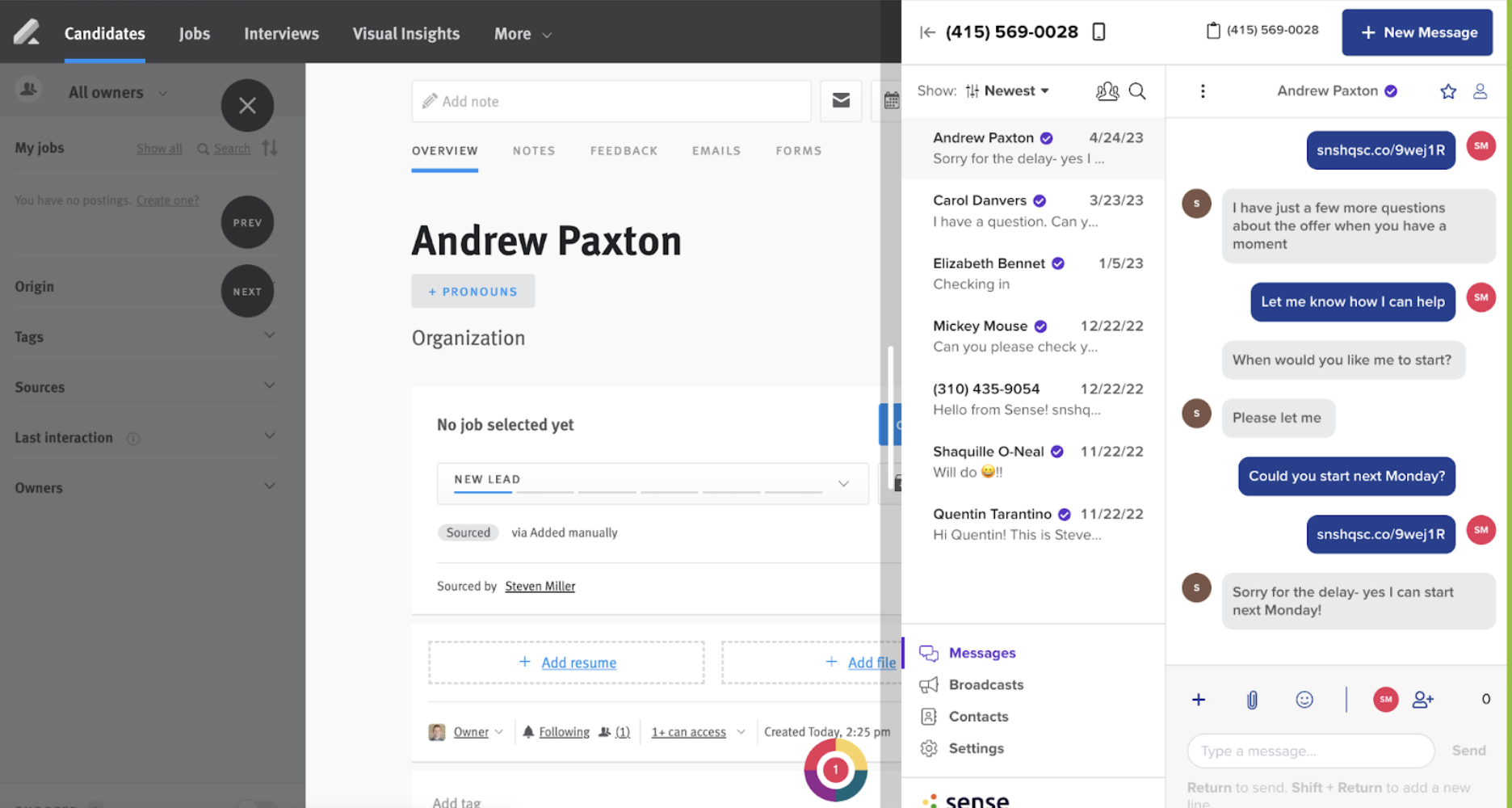Image resolution: width=1512 pixels, height=808 pixels.
Task: Go to previous candidate with PREV
Action: (x=247, y=222)
